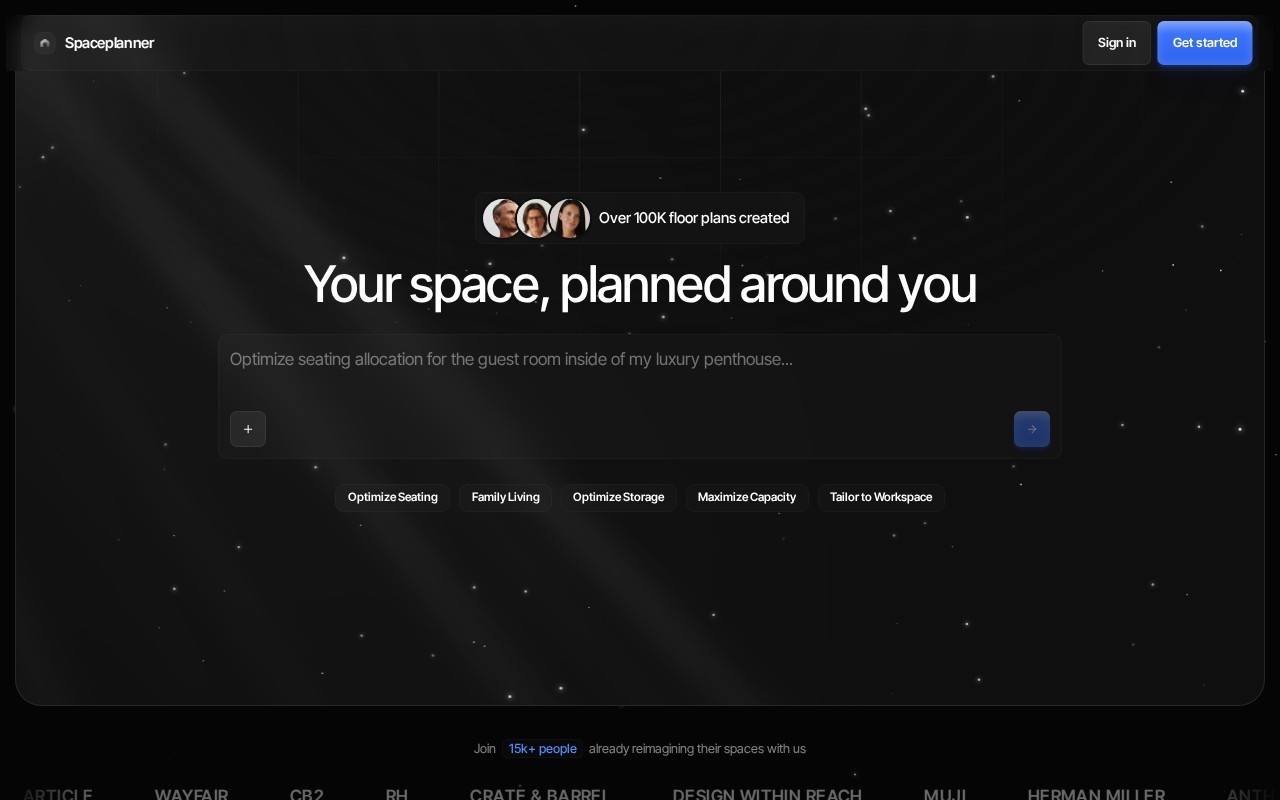Choose the Tailor to Workspace chip

tap(881, 497)
